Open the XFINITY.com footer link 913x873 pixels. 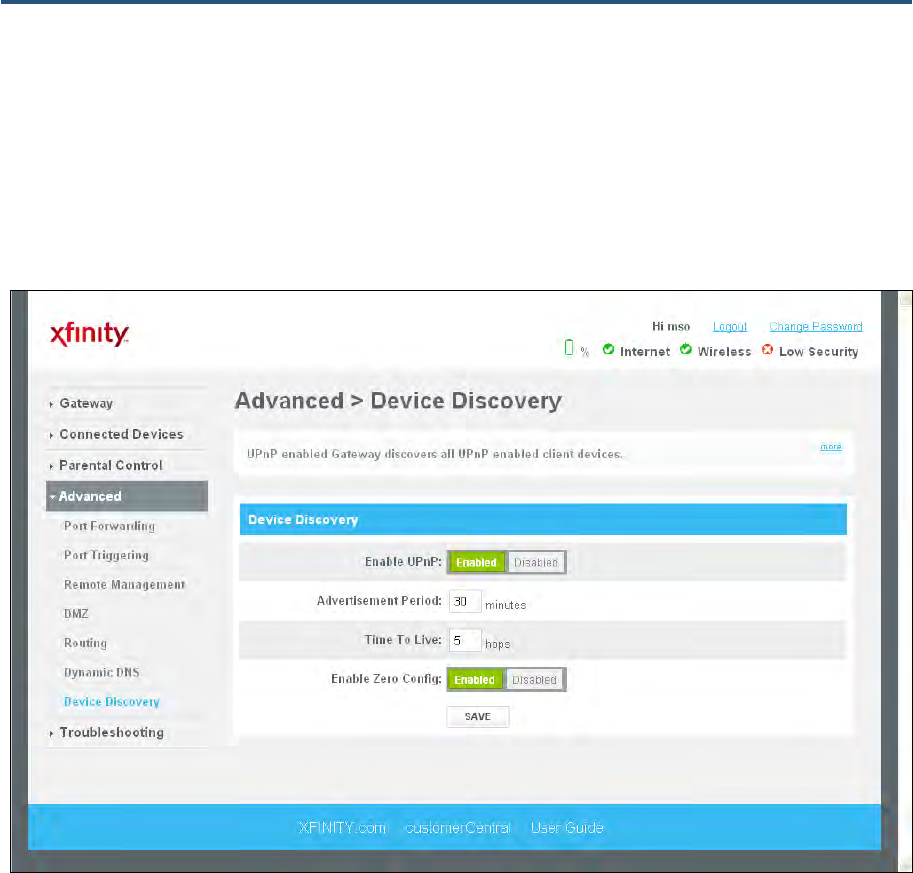click(x=342, y=828)
